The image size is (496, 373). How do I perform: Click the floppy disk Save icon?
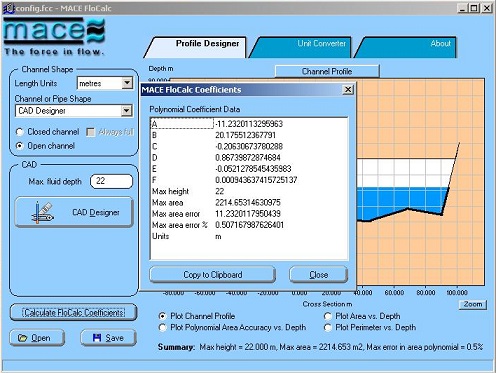coord(97,338)
